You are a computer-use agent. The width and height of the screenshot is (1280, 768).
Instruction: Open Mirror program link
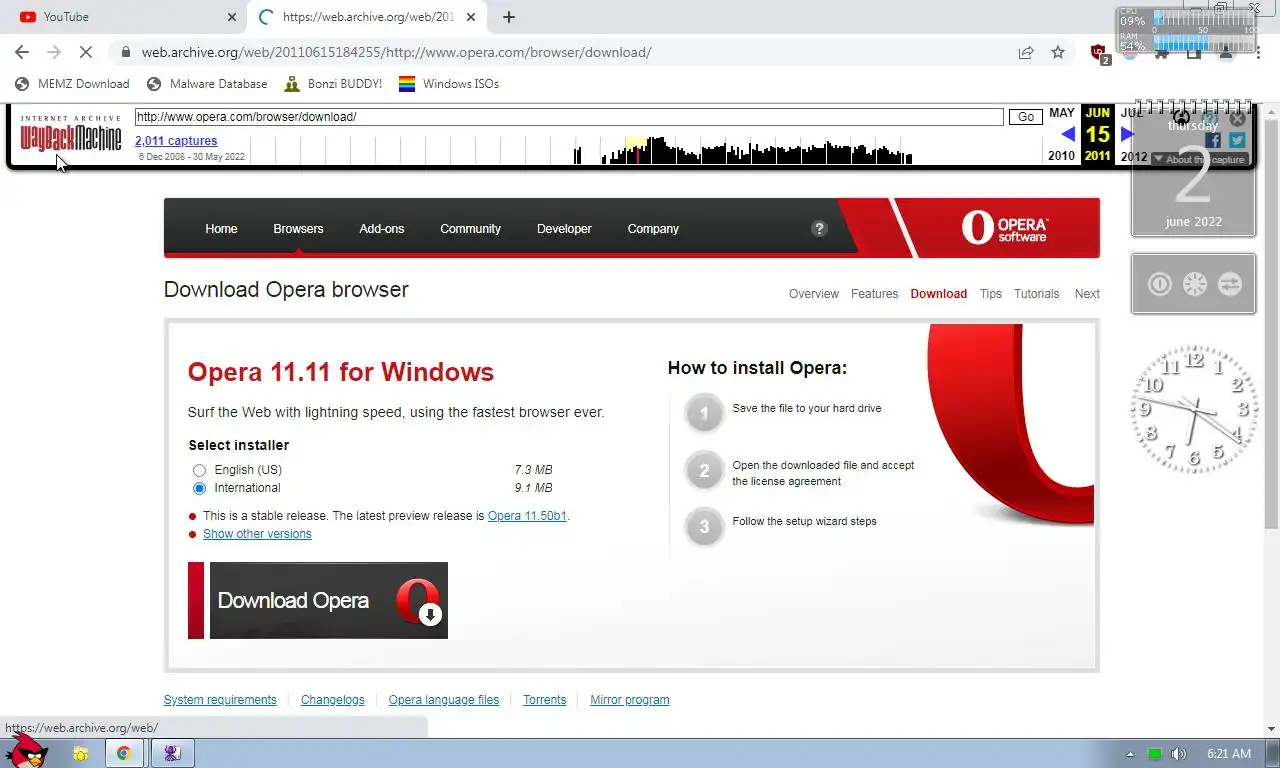pos(630,700)
